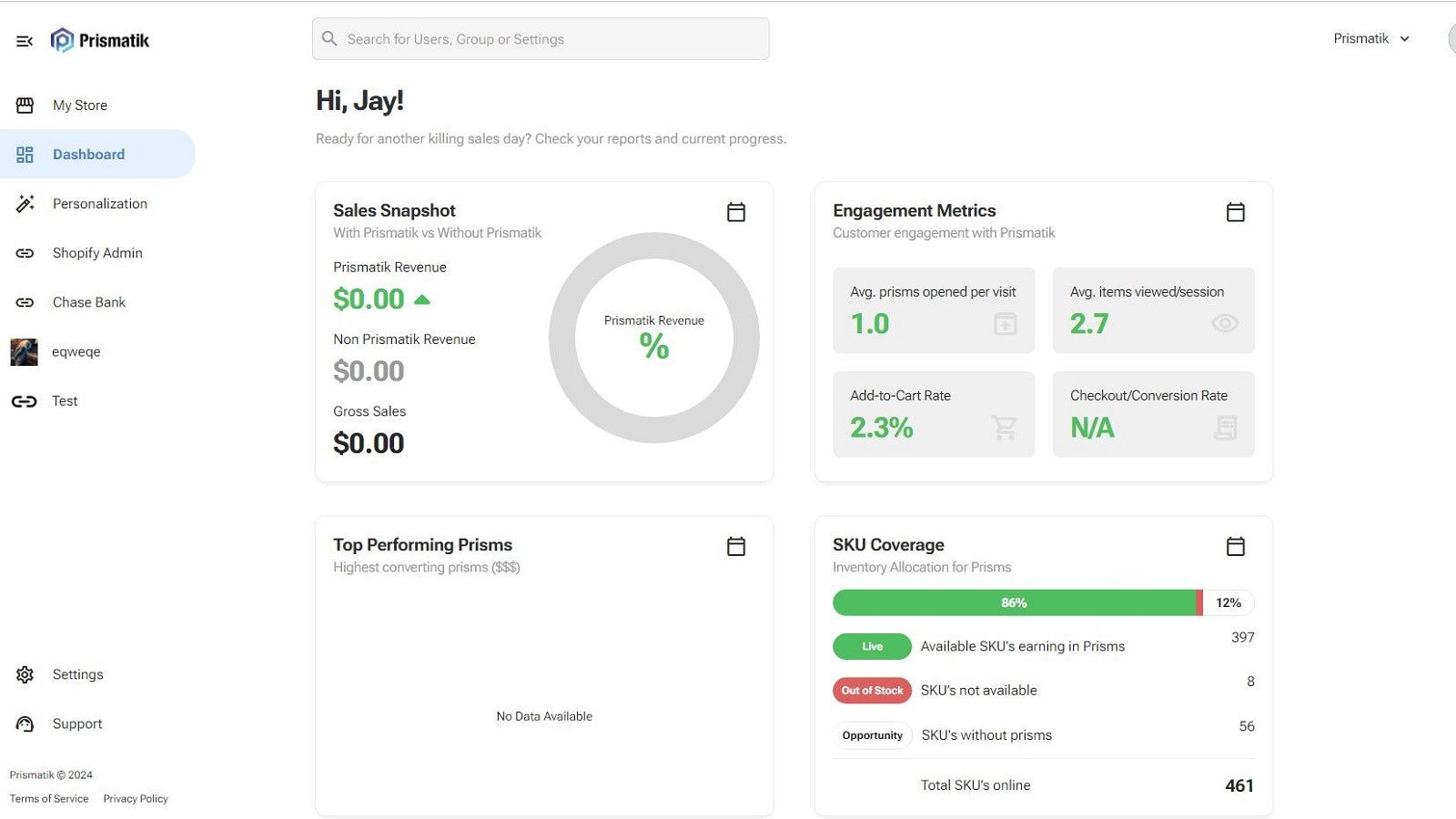Image resolution: width=1456 pixels, height=819 pixels.
Task: Open the Shopify Admin link
Action: point(97,253)
